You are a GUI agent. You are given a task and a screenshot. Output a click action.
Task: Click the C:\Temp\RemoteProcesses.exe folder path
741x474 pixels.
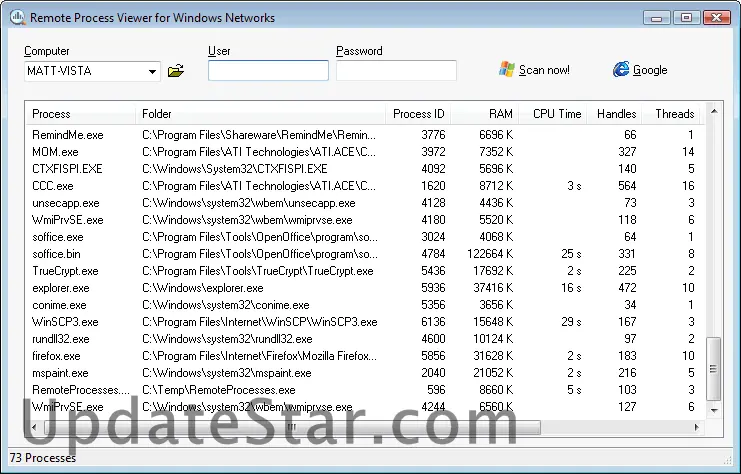click(x=219, y=390)
